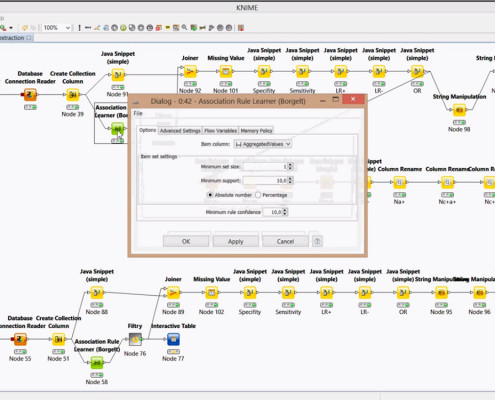Click the String Manipulation node Node 95

pyautogui.click(x=441, y=293)
